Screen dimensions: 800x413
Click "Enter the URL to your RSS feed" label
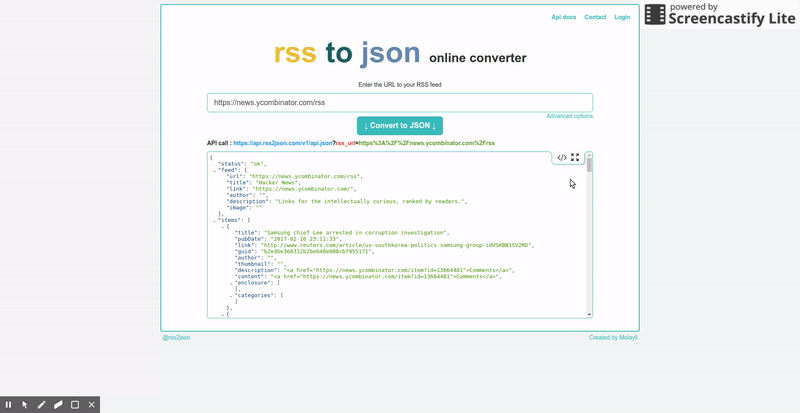coord(400,85)
